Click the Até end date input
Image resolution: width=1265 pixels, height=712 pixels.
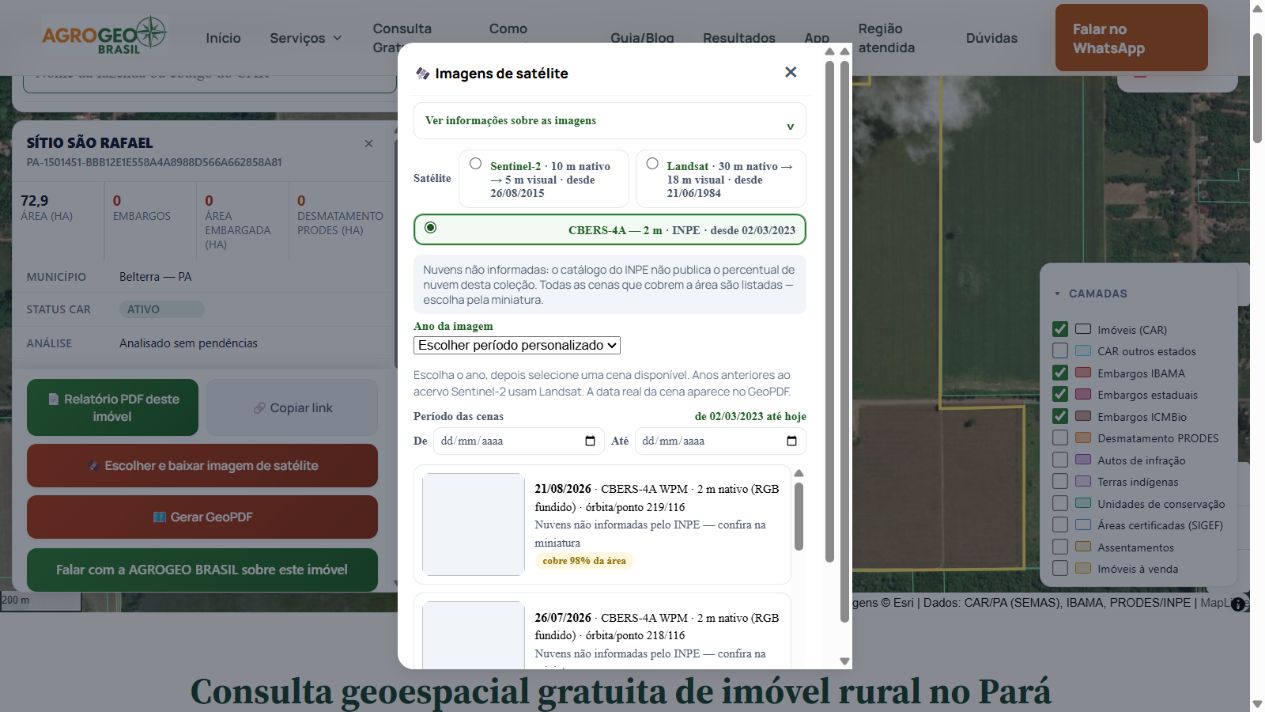(x=720, y=441)
